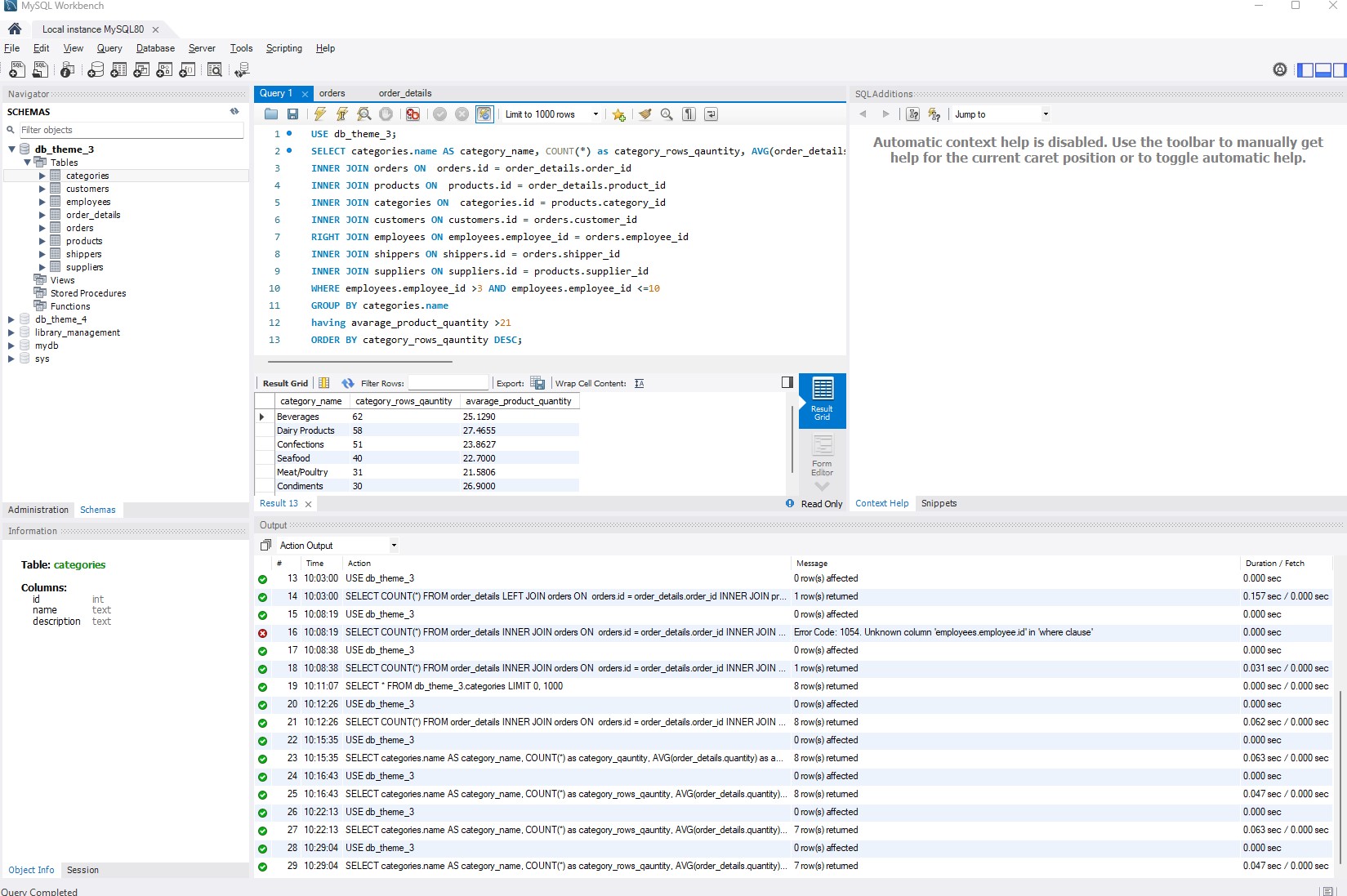Toggle continue-on-error for SQL script execution
1347x896 pixels.
coord(413,114)
